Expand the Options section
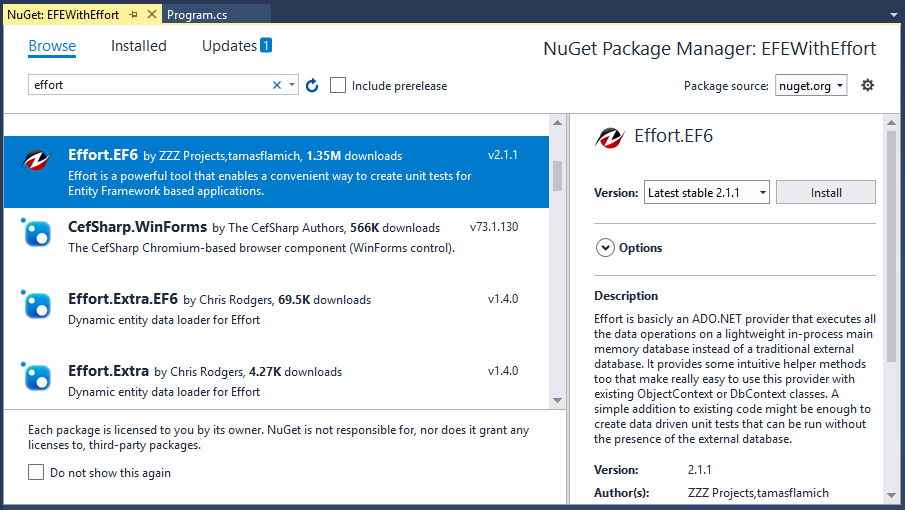This screenshot has height=510, width=905. [605, 248]
